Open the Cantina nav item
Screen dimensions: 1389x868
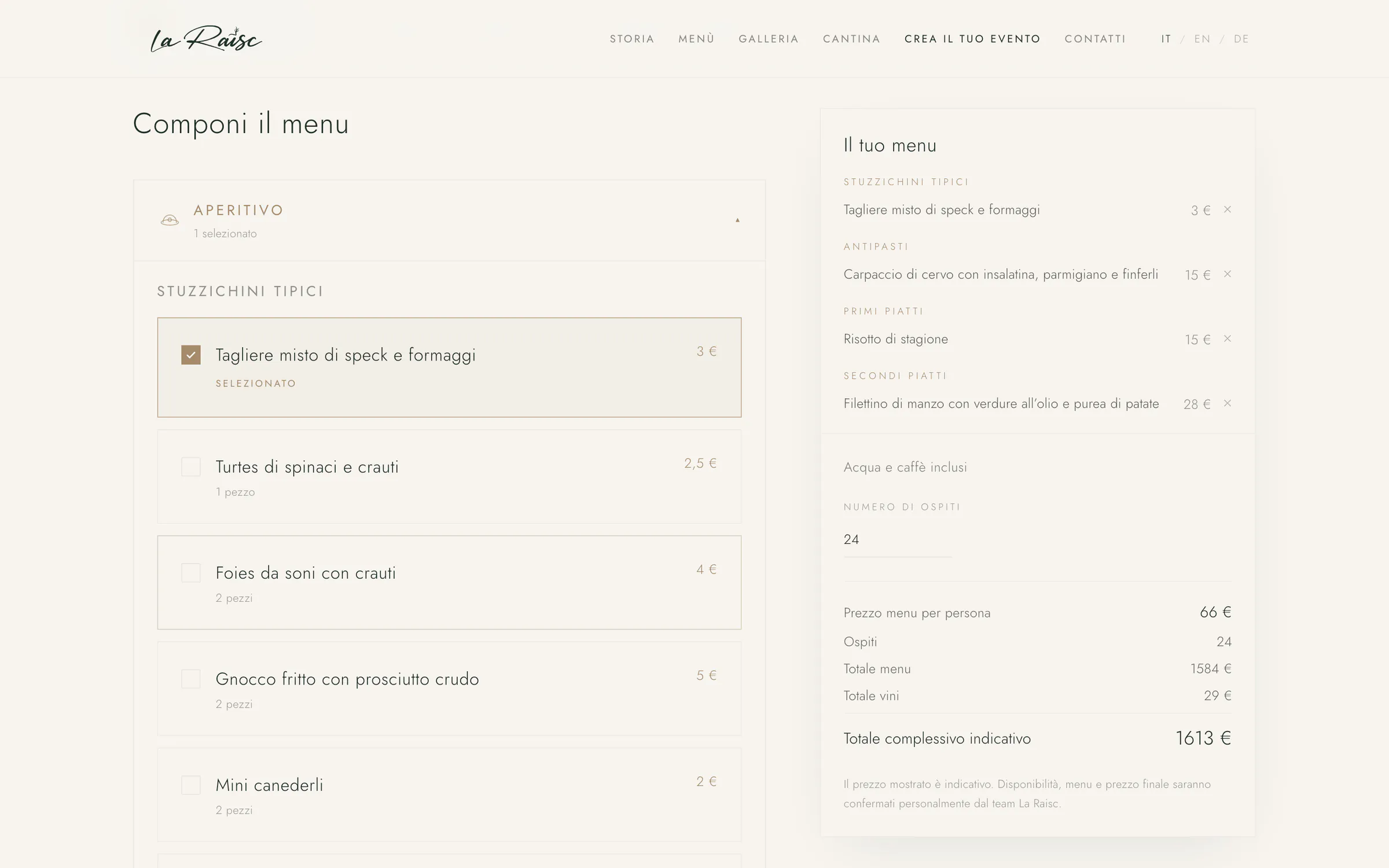852,39
